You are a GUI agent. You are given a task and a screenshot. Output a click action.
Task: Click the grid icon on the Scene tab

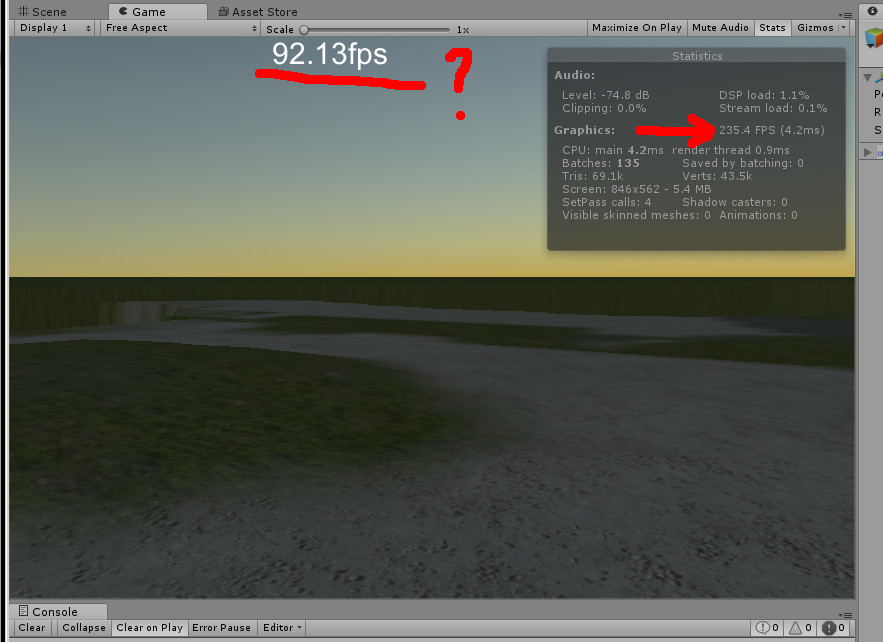pyautogui.click(x=23, y=11)
